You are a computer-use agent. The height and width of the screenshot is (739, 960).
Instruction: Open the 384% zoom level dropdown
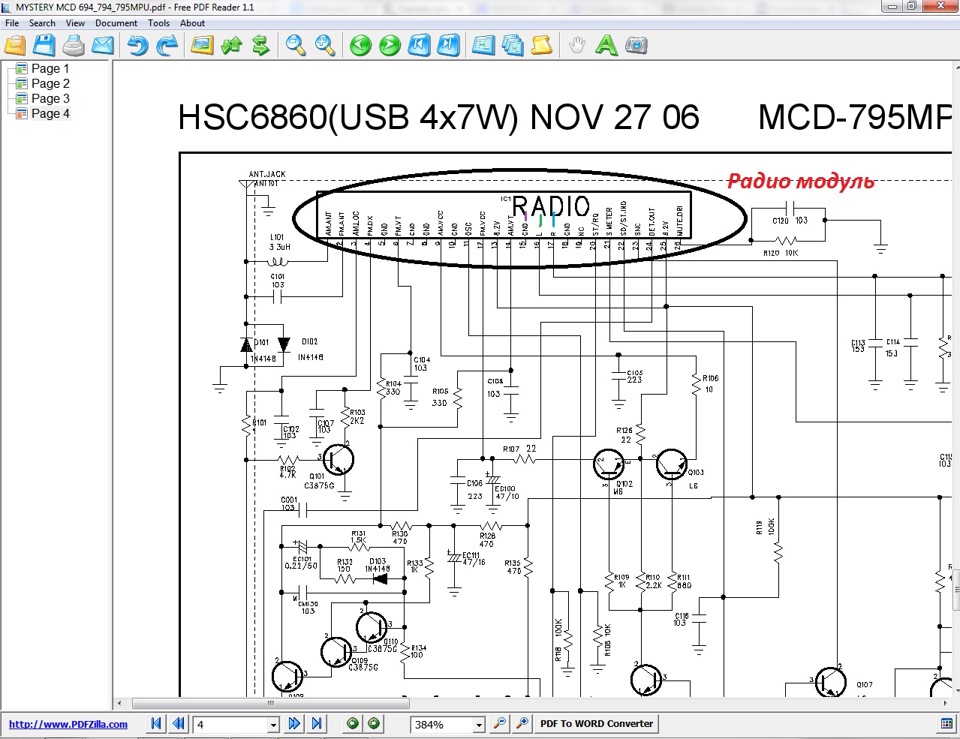click(x=479, y=724)
